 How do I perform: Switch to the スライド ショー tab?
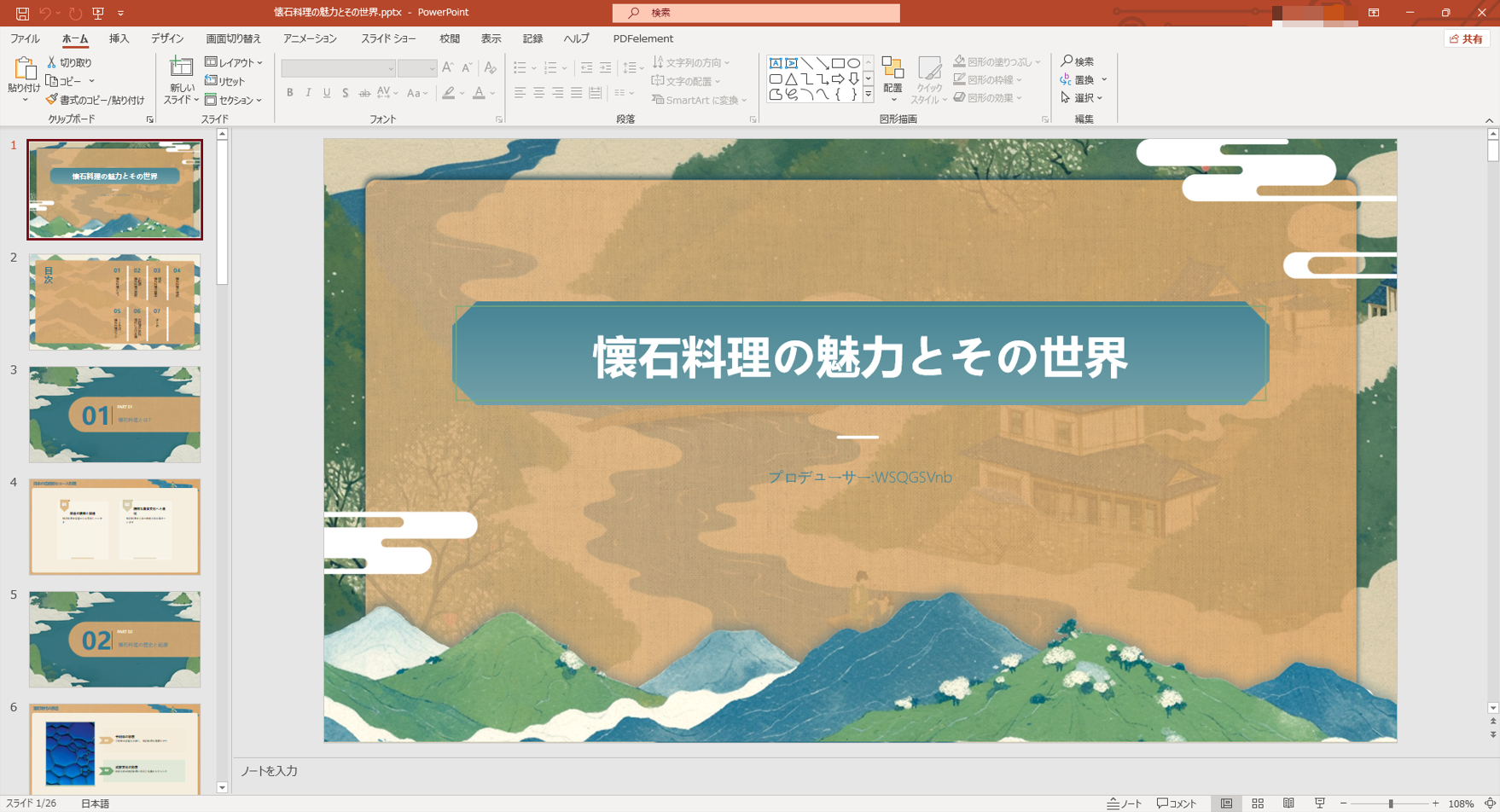pos(388,39)
